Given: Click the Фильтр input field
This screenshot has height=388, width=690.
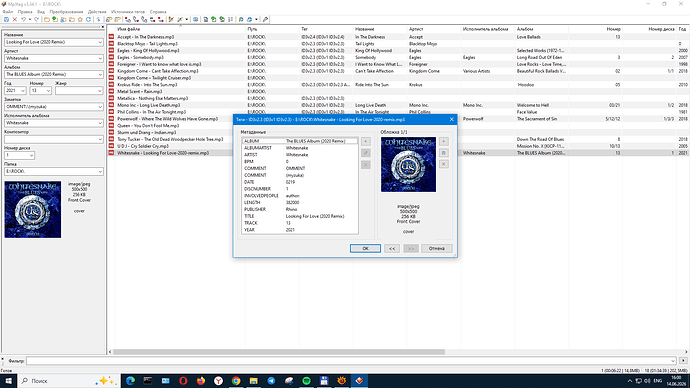Looking at the screenshot, I should coord(351,361).
